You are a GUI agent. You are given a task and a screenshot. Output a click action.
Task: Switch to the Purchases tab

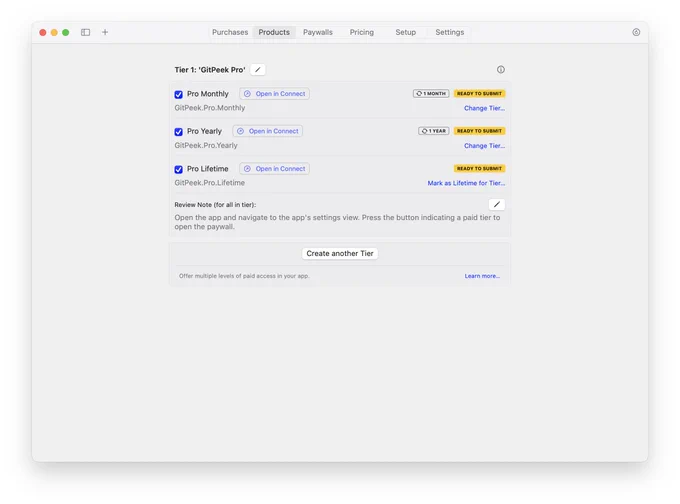(x=230, y=32)
